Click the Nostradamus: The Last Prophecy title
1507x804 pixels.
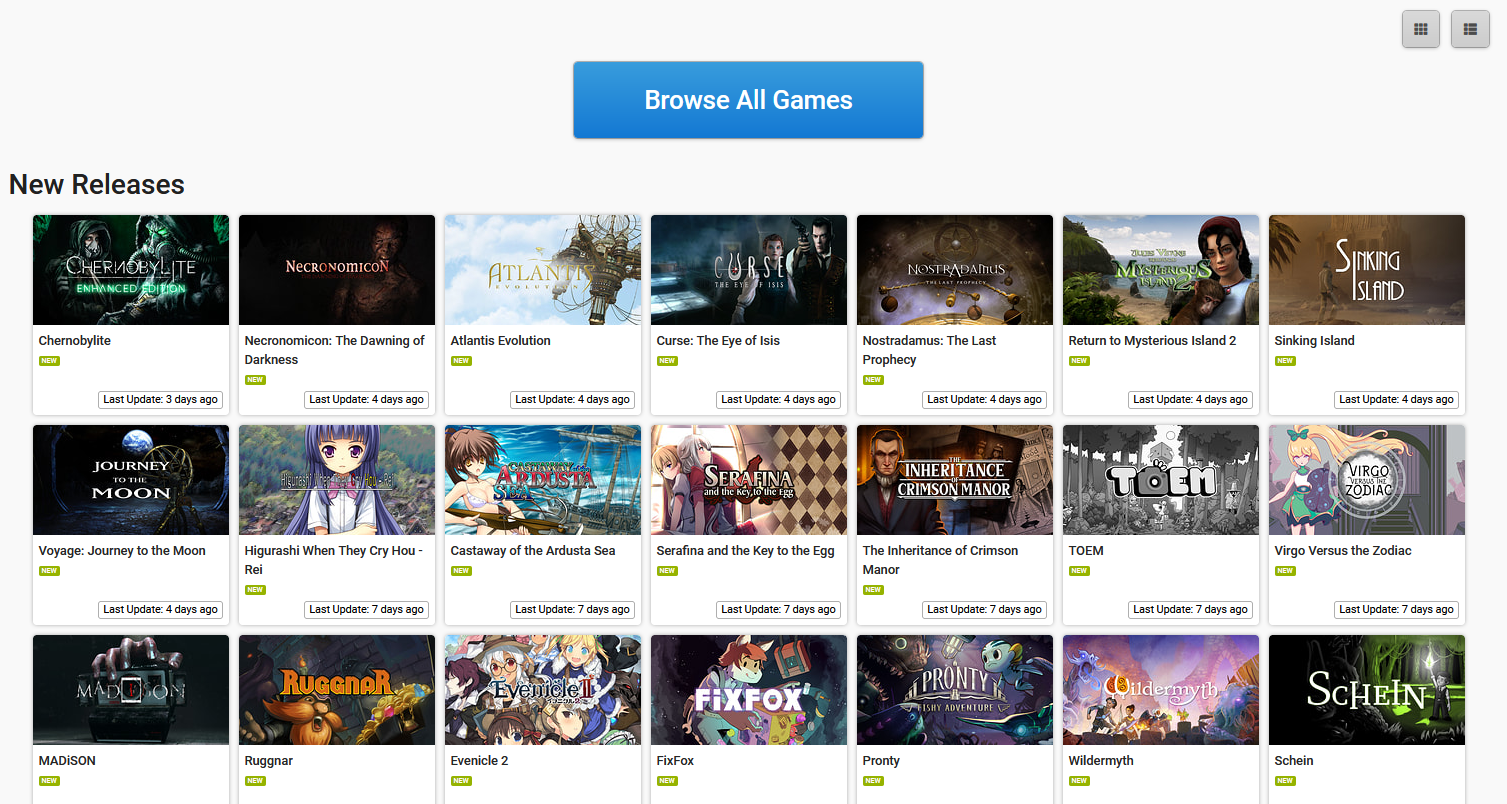click(x=929, y=350)
